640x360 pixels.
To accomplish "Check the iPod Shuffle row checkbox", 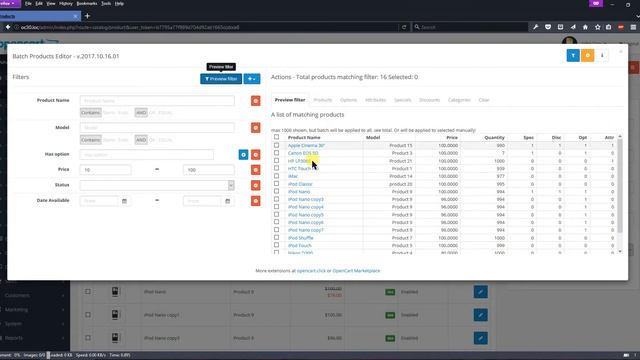I will click(x=276, y=237).
